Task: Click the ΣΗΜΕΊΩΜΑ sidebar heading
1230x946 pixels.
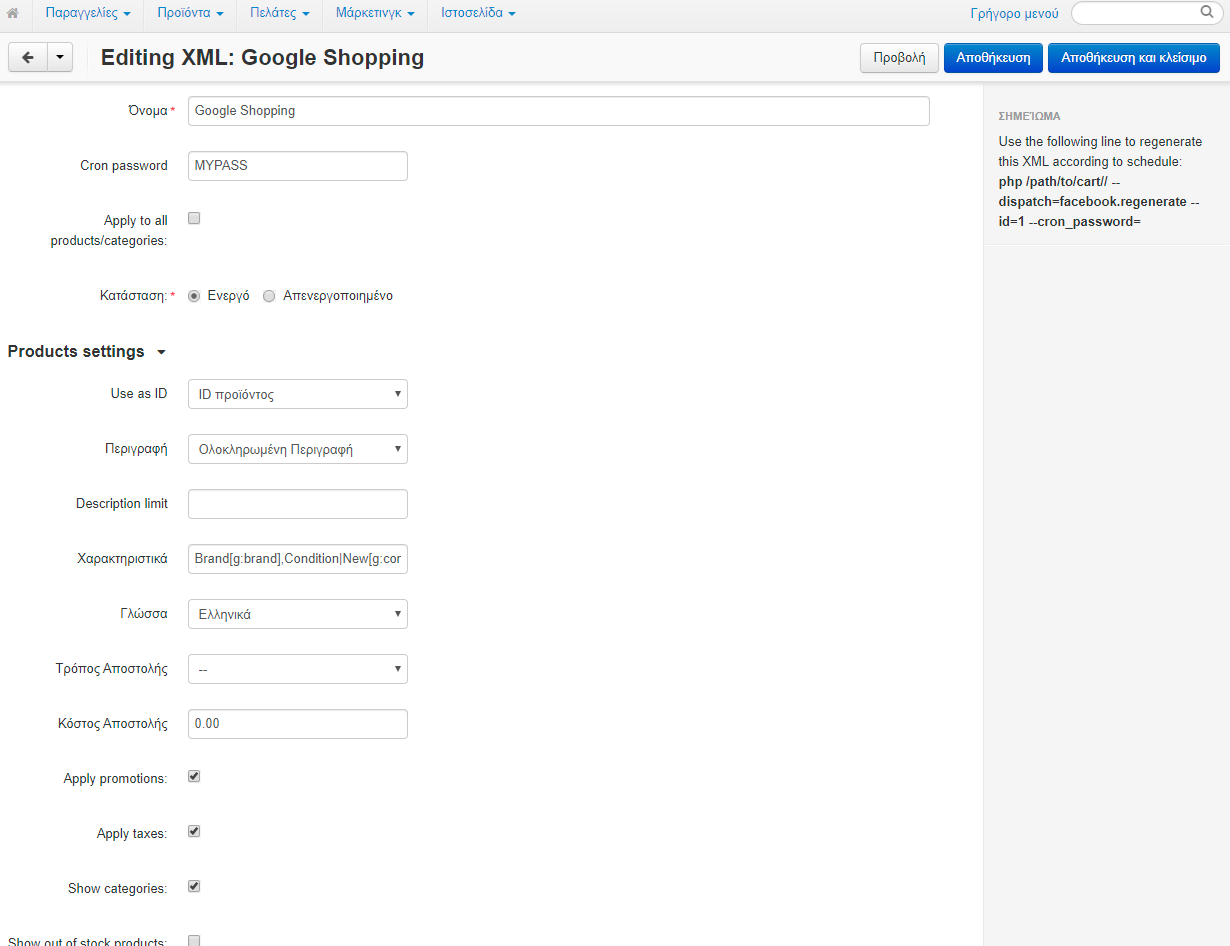Action: 1029,116
